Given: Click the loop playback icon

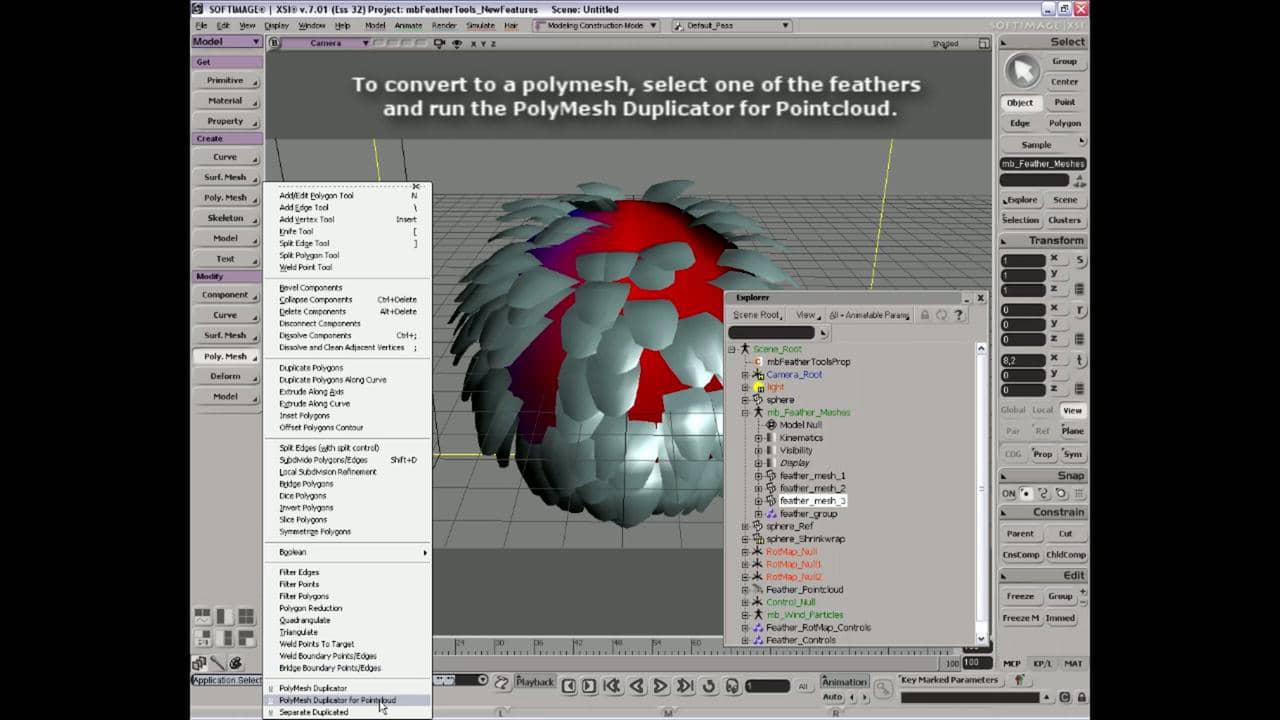Looking at the screenshot, I should pyautogui.click(x=709, y=686).
